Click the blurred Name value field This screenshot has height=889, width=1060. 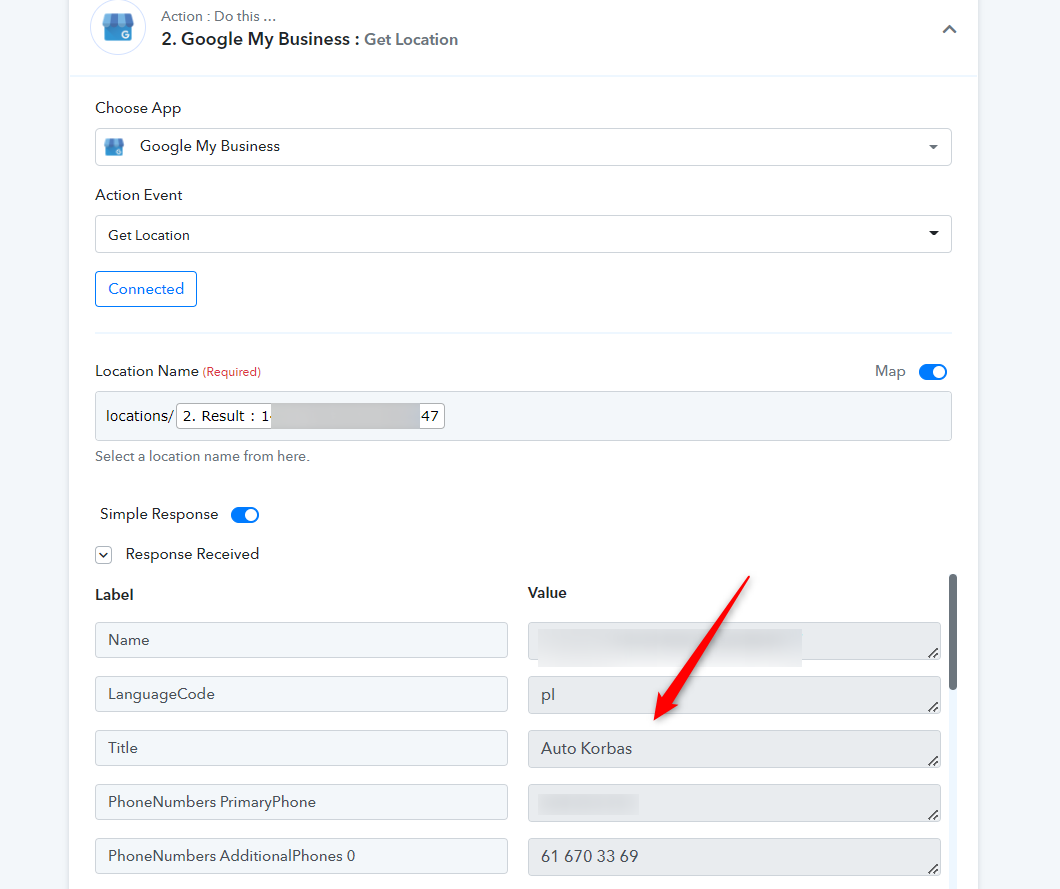tap(734, 641)
